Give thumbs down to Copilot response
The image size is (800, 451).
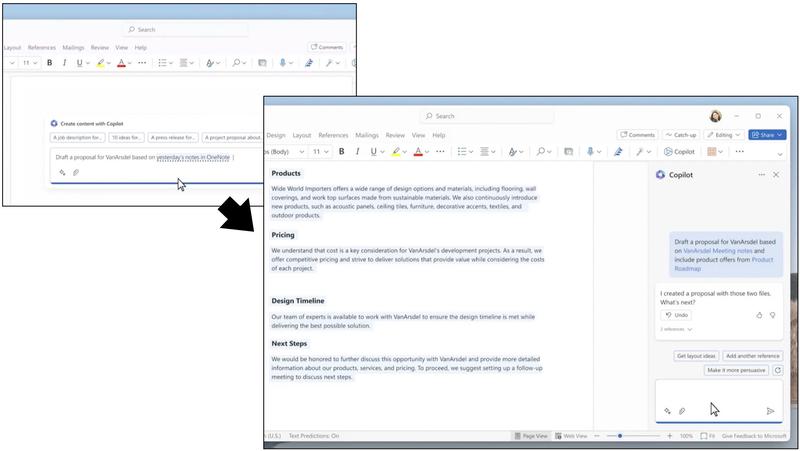(x=772, y=315)
